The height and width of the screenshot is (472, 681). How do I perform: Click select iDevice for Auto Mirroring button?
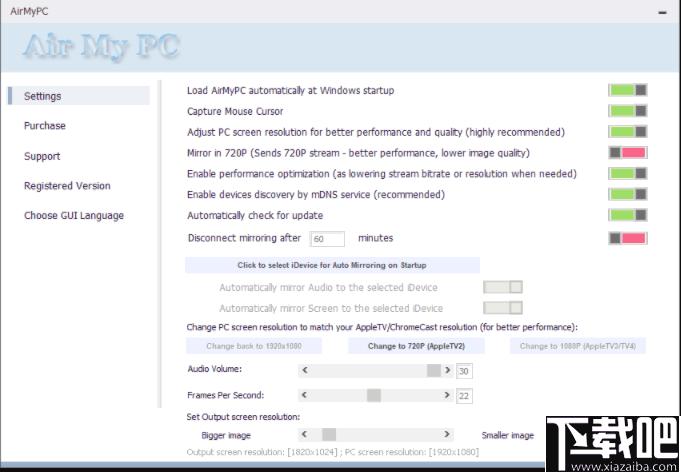(x=332, y=265)
